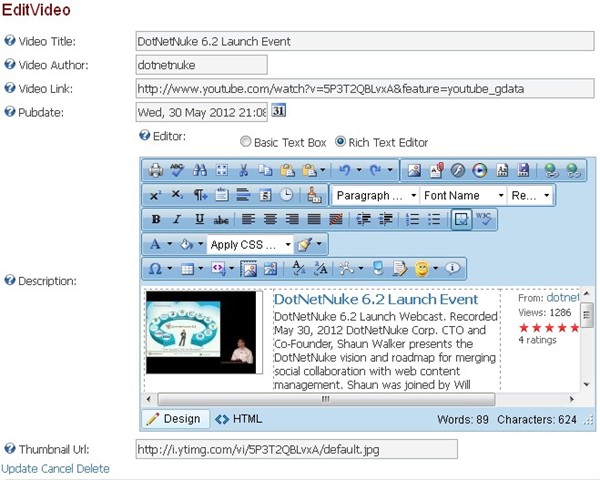The width and height of the screenshot is (600, 480).
Task: Insert a bulleted list
Action: pyautogui.click(x=436, y=219)
